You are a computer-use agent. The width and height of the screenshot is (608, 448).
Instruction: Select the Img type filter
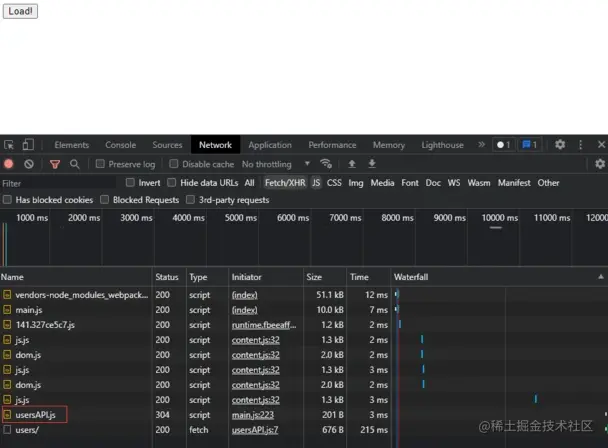point(356,183)
